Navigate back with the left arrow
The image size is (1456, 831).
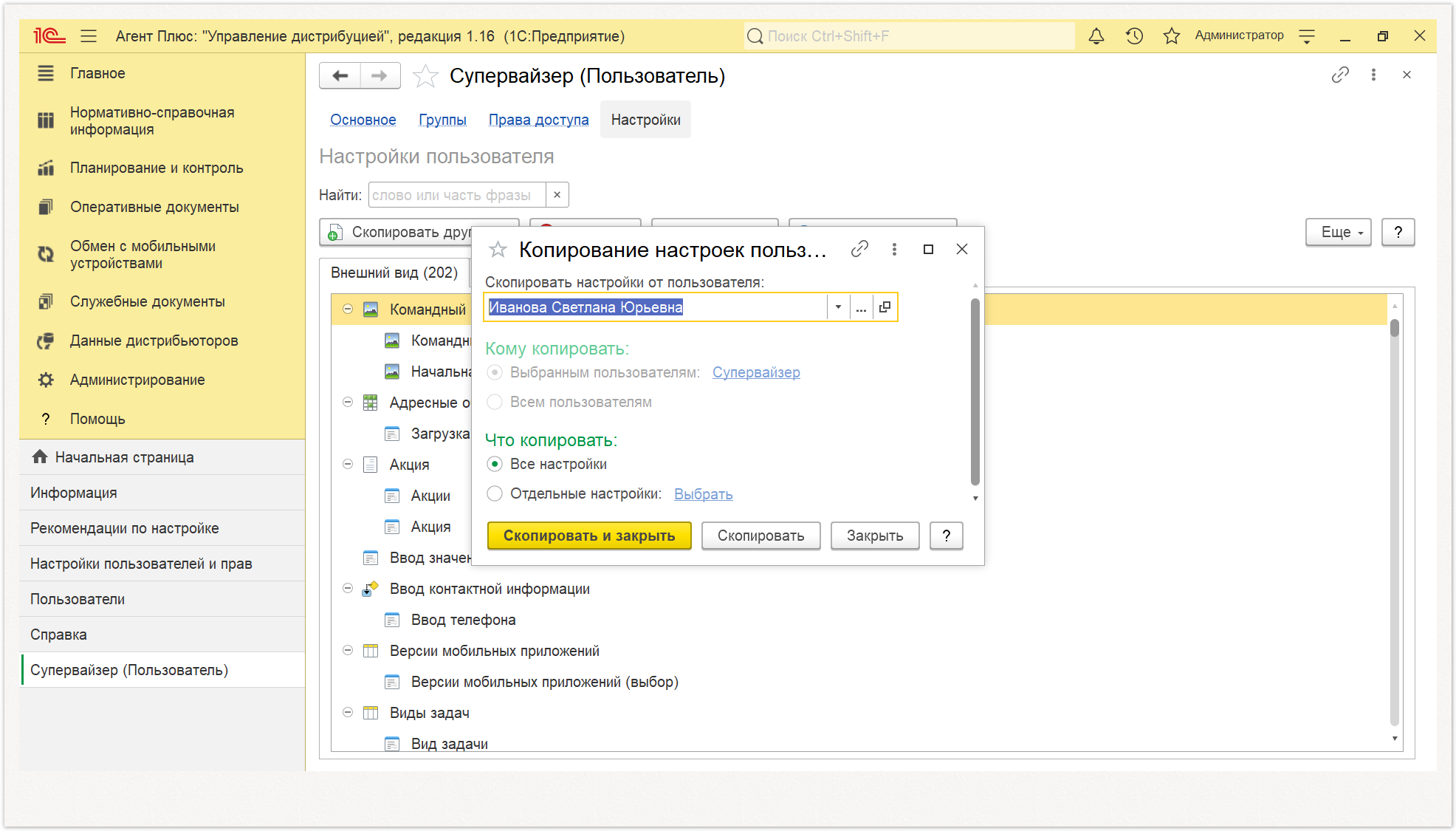(340, 76)
